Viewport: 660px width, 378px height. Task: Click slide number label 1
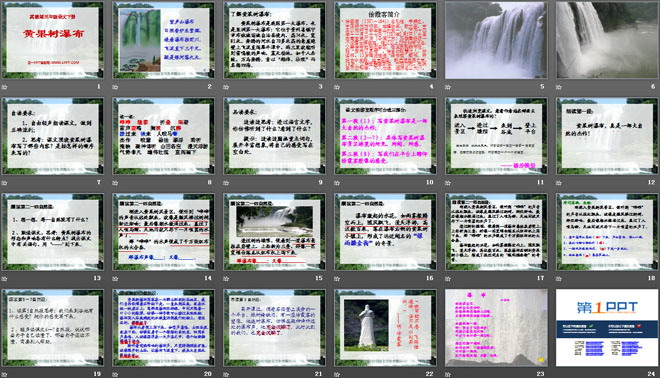click(x=99, y=87)
